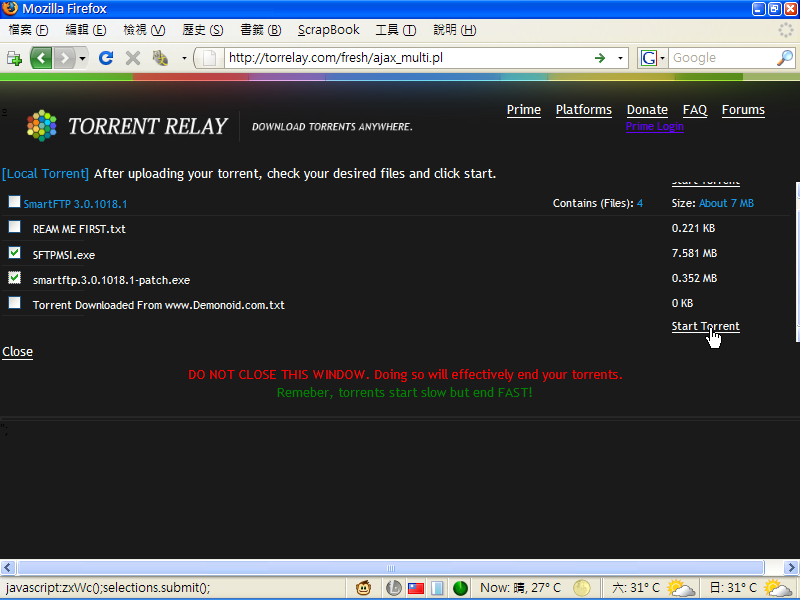Click the Start Torrent link

point(706,327)
